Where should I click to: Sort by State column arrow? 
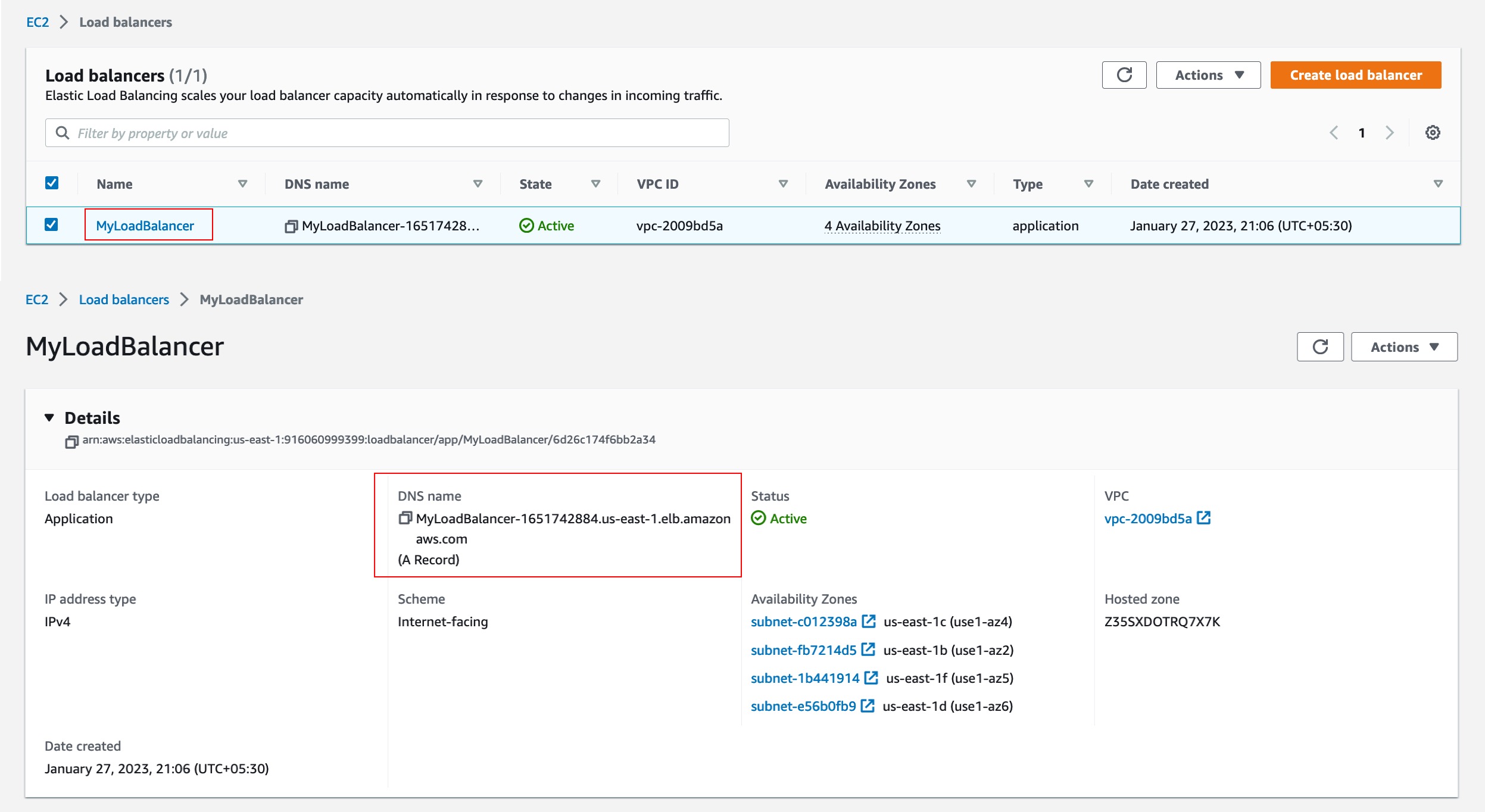pos(595,183)
